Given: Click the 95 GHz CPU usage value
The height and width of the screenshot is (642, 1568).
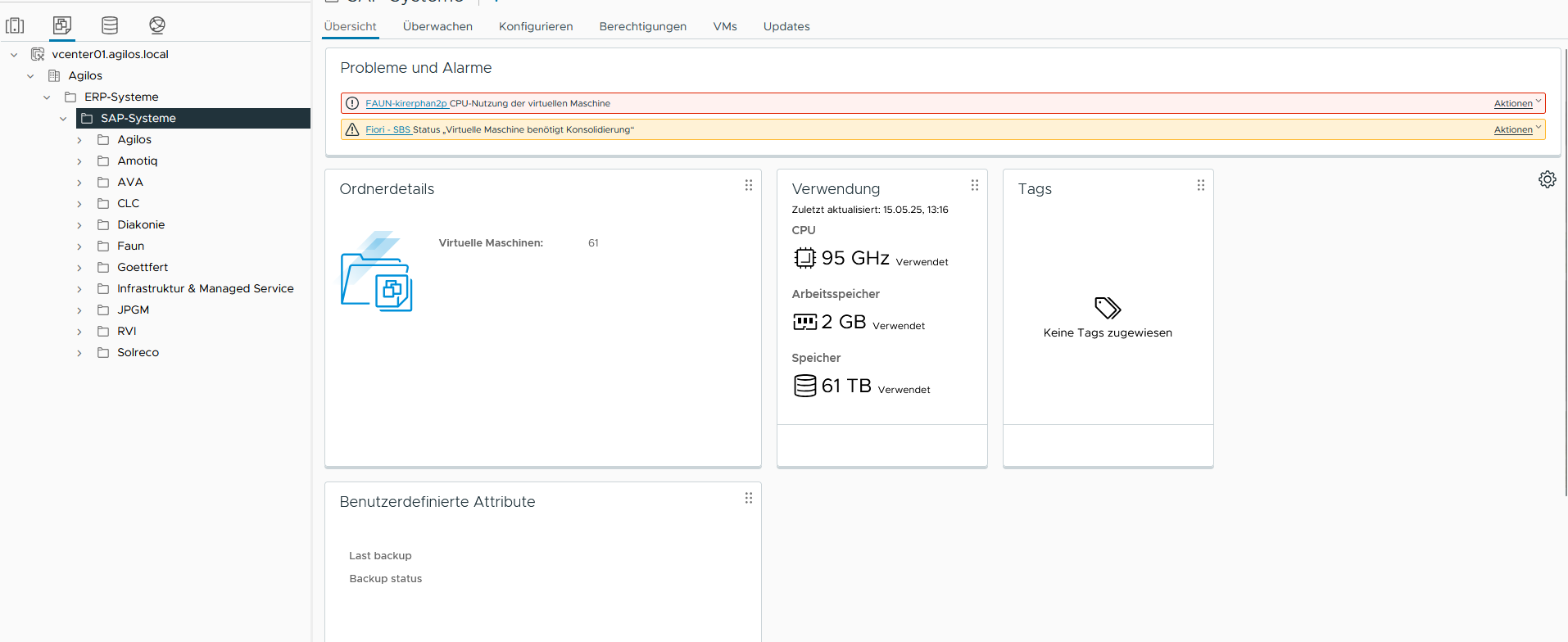Looking at the screenshot, I should point(855,258).
